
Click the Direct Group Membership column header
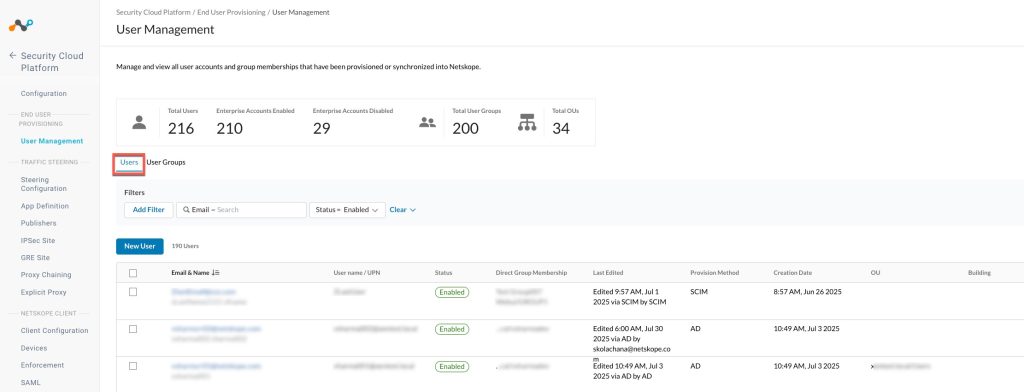[x=532, y=272]
